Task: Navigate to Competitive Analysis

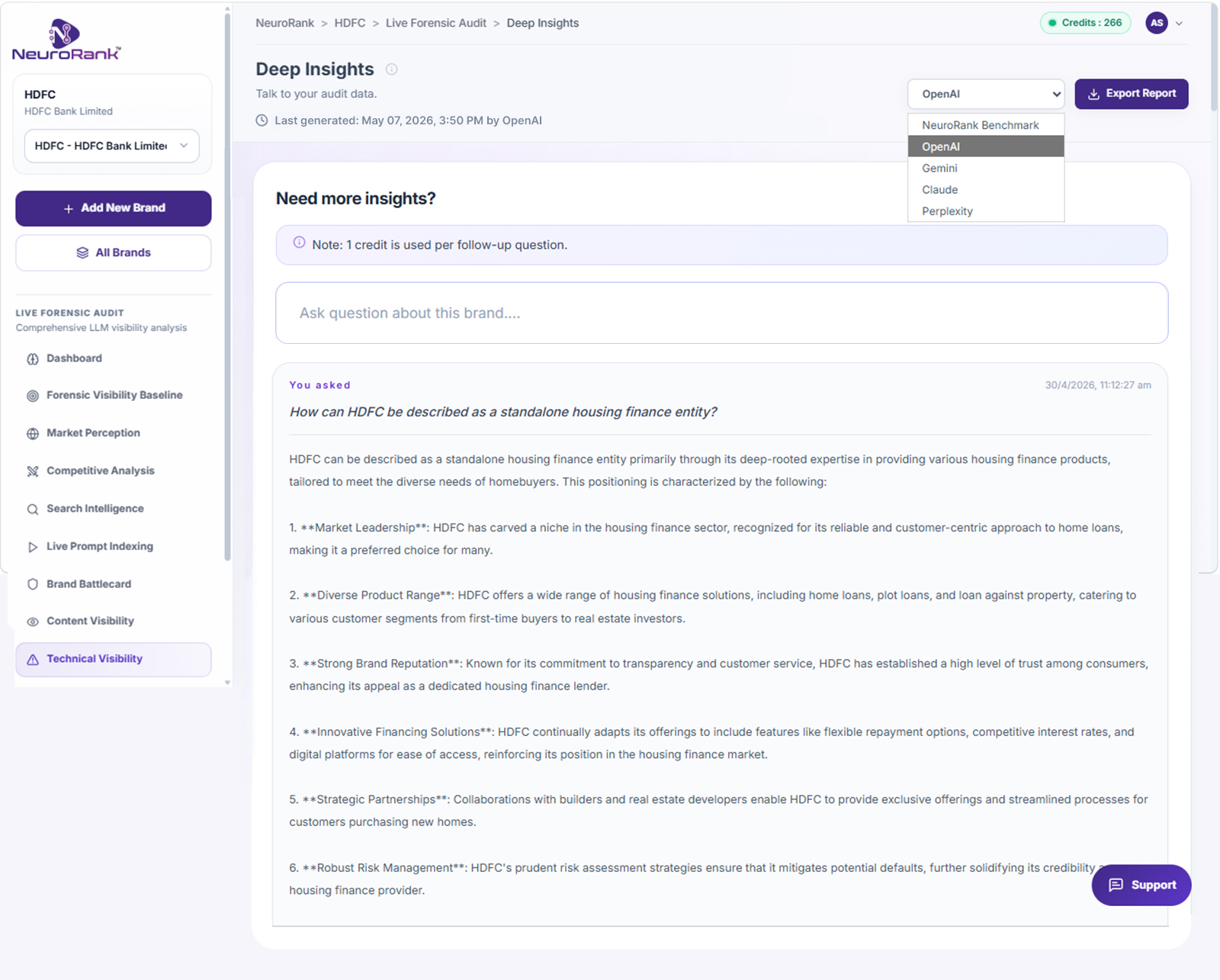Action: point(113,471)
